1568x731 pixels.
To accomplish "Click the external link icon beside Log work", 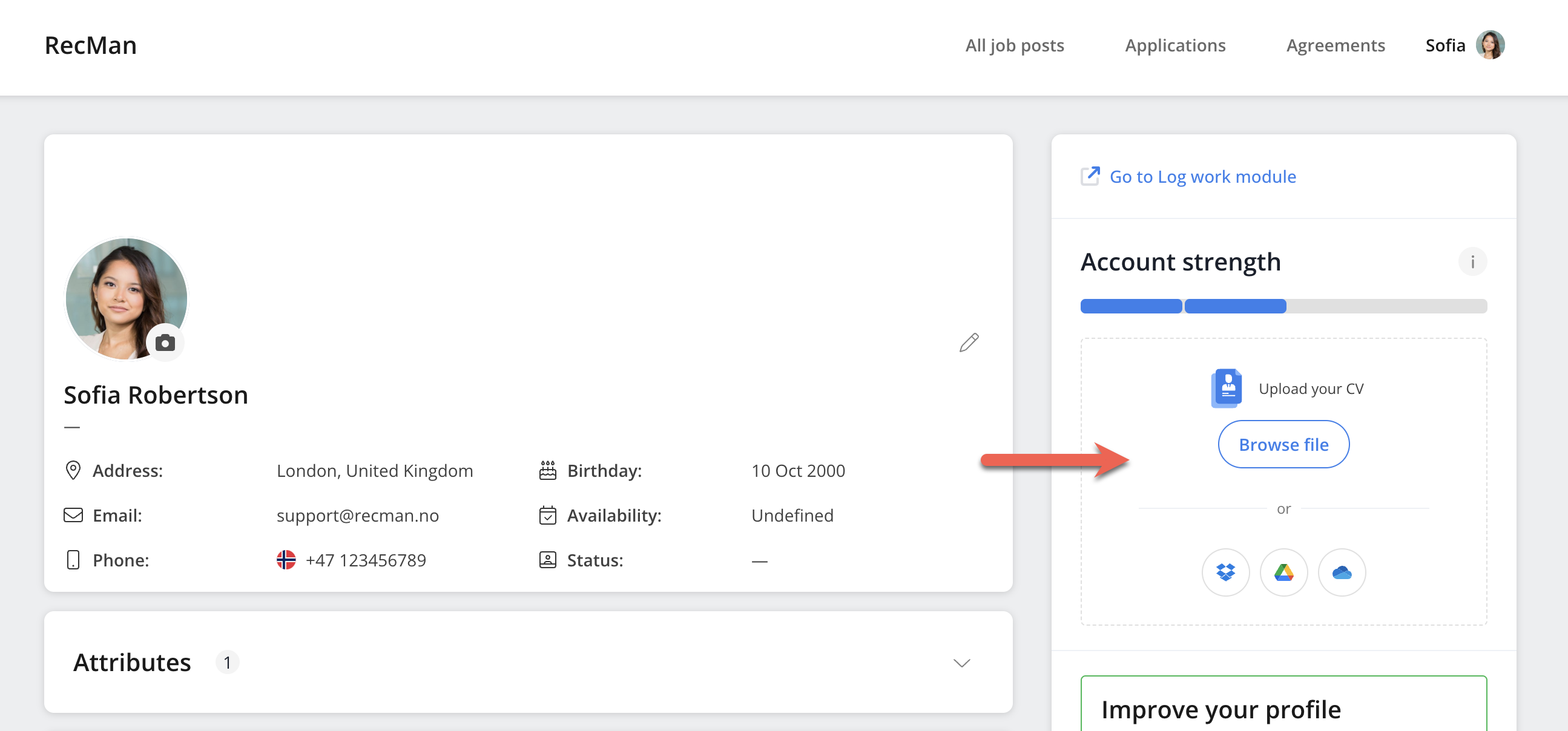I will click(1090, 177).
